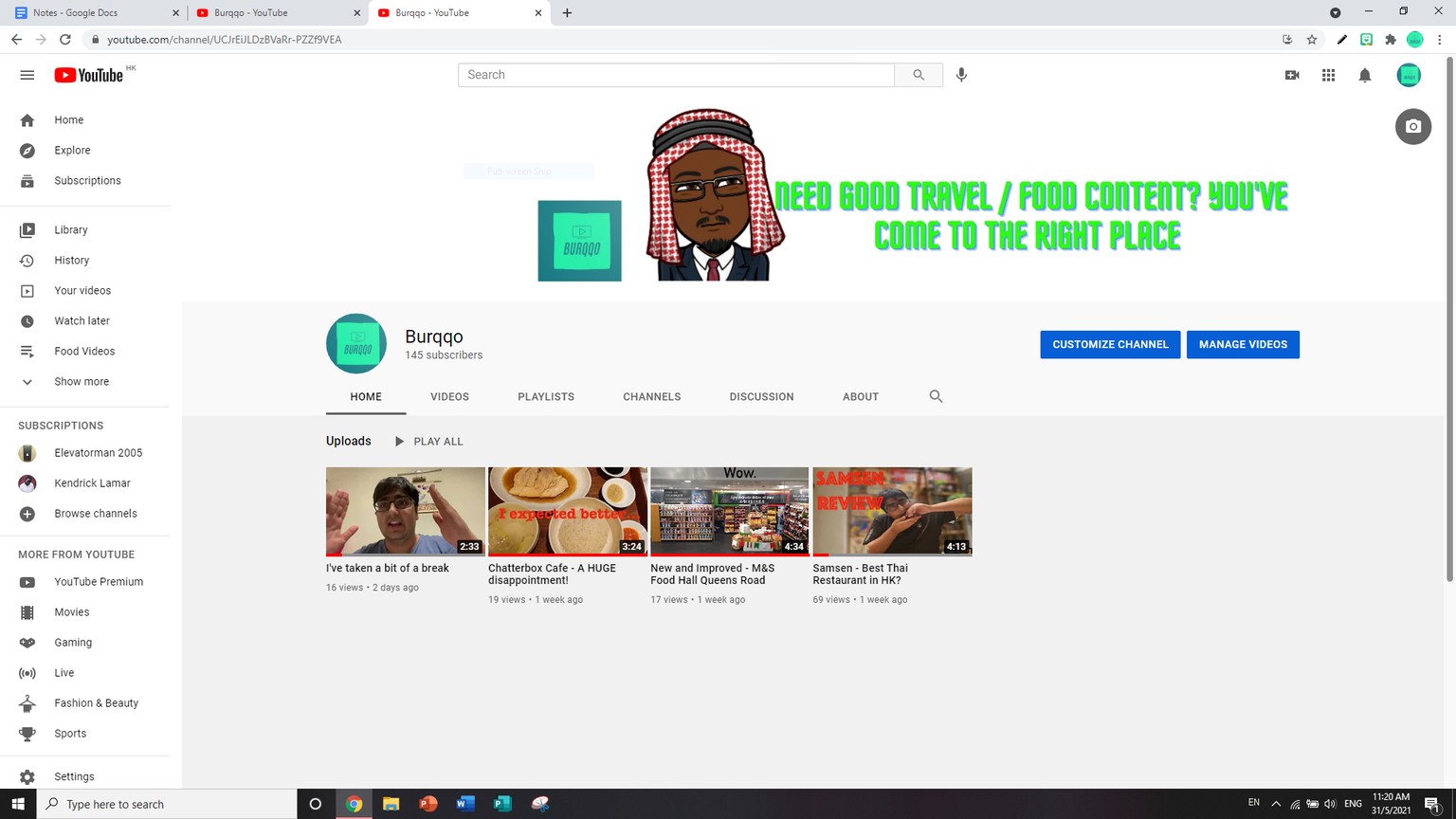The image size is (1456, 819).
Task: Open the YouTube hamburger guide menu
Action: click(27, 75)
